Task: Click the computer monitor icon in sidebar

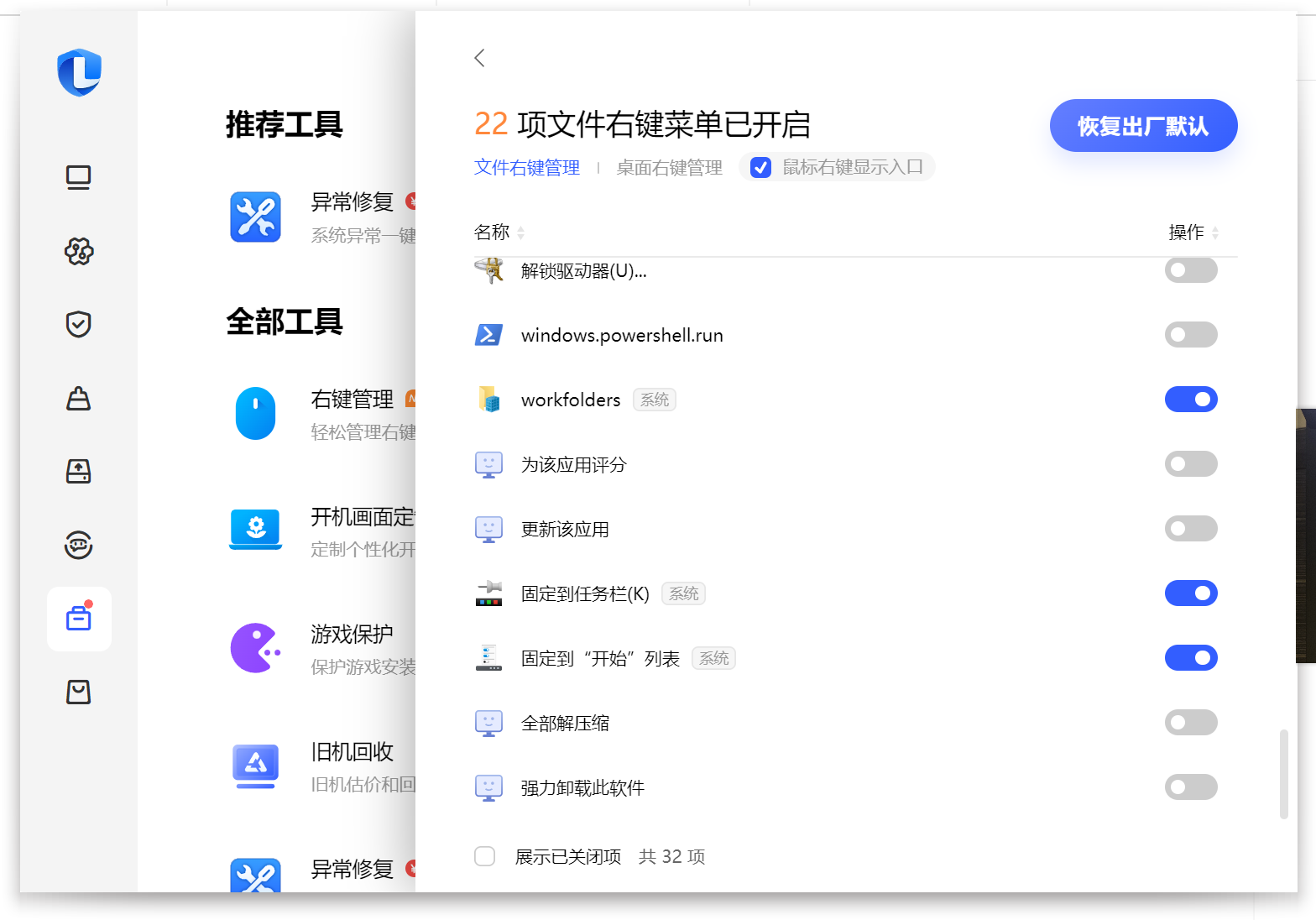Action: 78,177
